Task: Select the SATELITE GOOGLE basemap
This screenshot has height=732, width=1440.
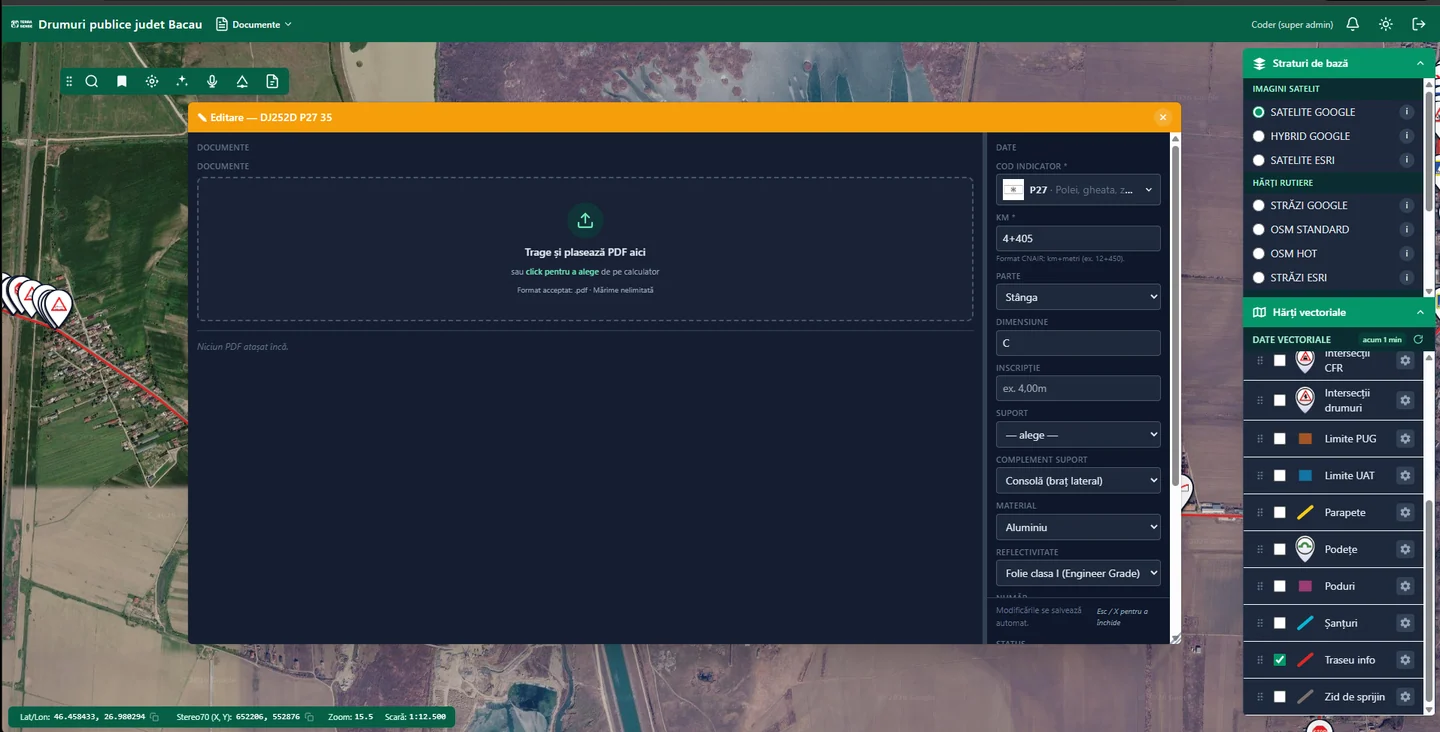Action: 1259,112
